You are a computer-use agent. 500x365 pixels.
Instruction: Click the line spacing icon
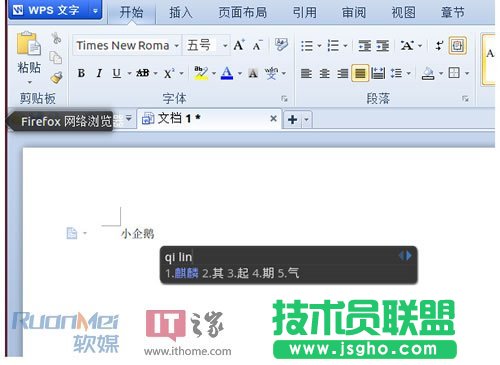tap(396, 73)
